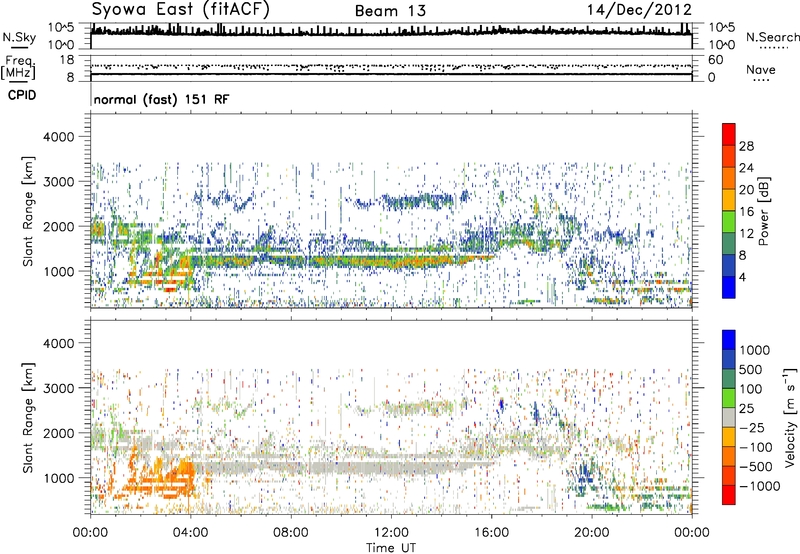The height and width of the screenshot is (554, 800).
Task: Click the blue velocity scatter near 20:00
Action: pyautogui.click(x=587, y=472)
